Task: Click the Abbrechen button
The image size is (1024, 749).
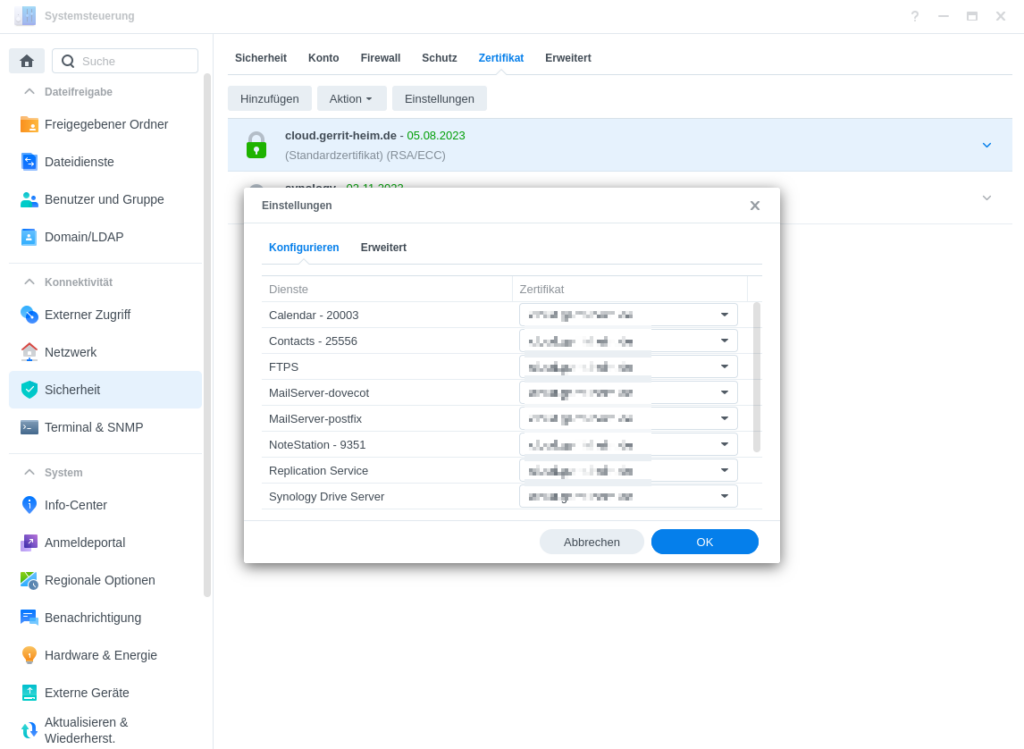Action: click(592, 542)
